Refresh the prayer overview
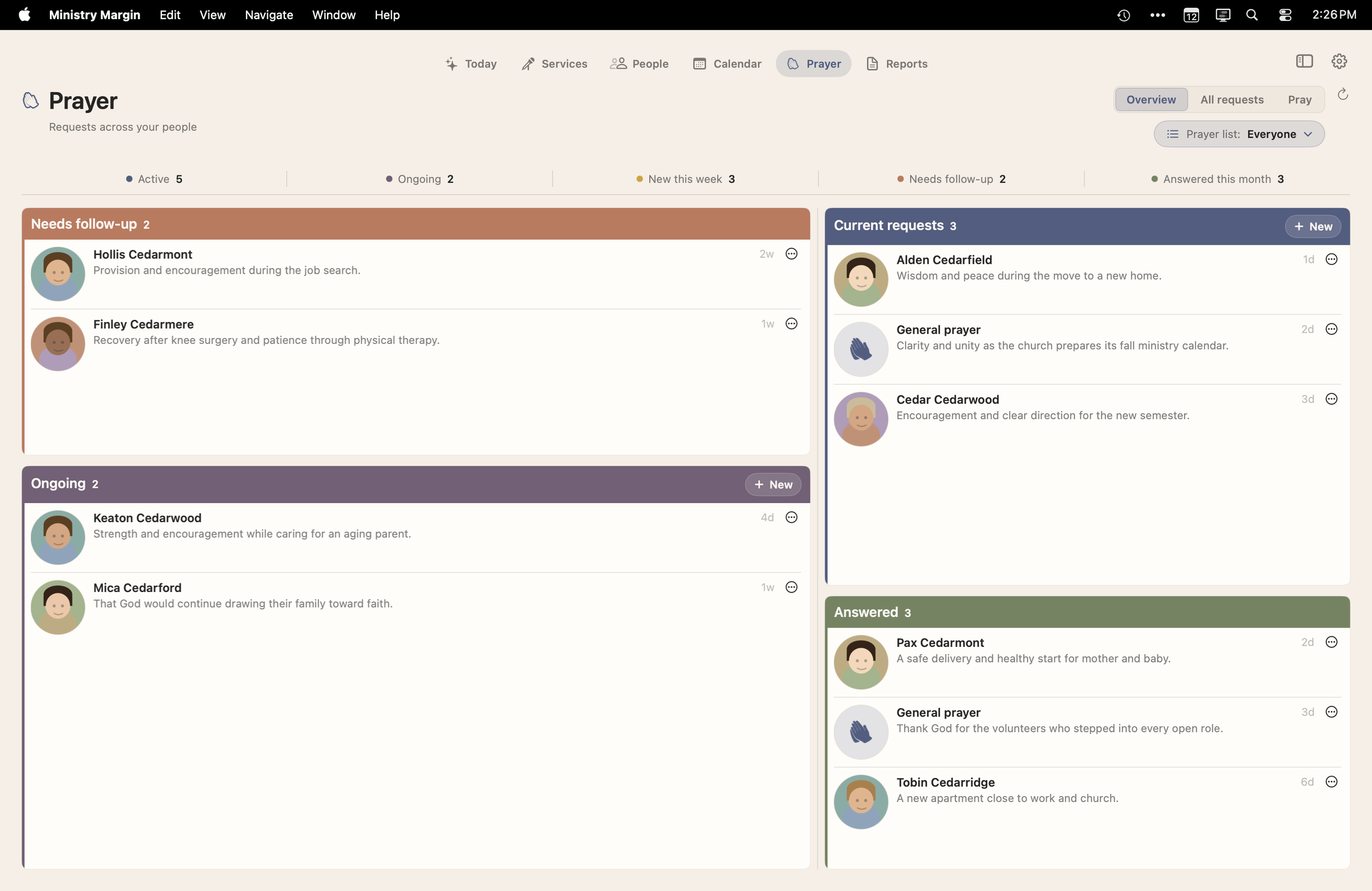Viewport: 1372px width, 891px height. tap(1342, 94)
